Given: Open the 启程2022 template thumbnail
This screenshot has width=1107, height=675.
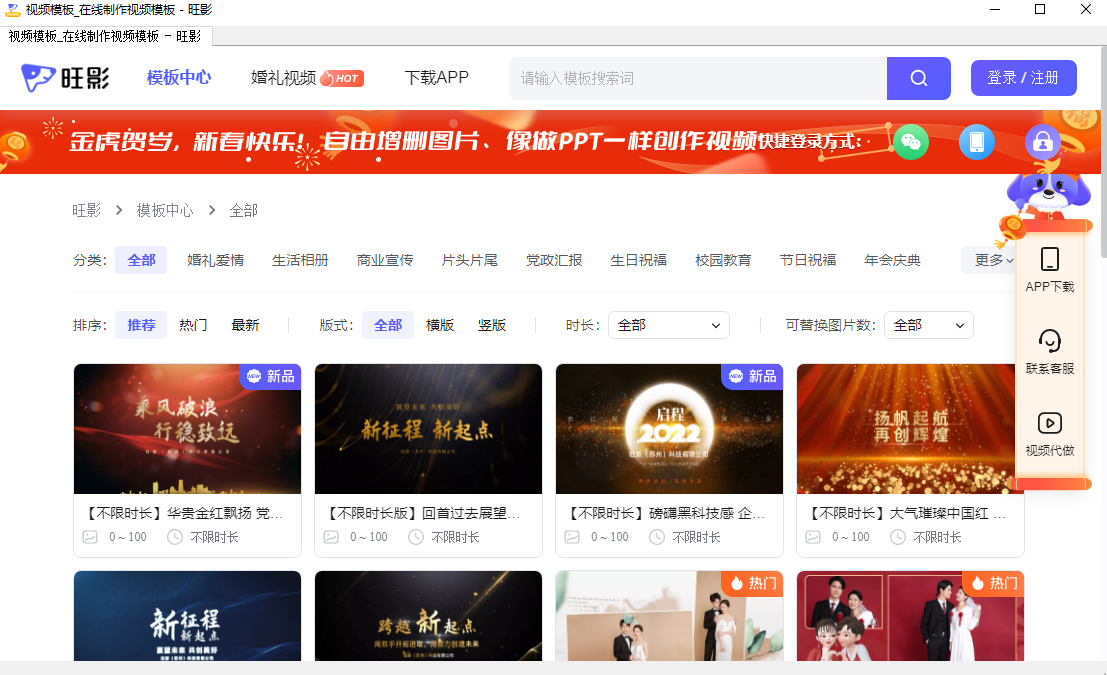Looking at the screenshot, I should click(669, 428).
